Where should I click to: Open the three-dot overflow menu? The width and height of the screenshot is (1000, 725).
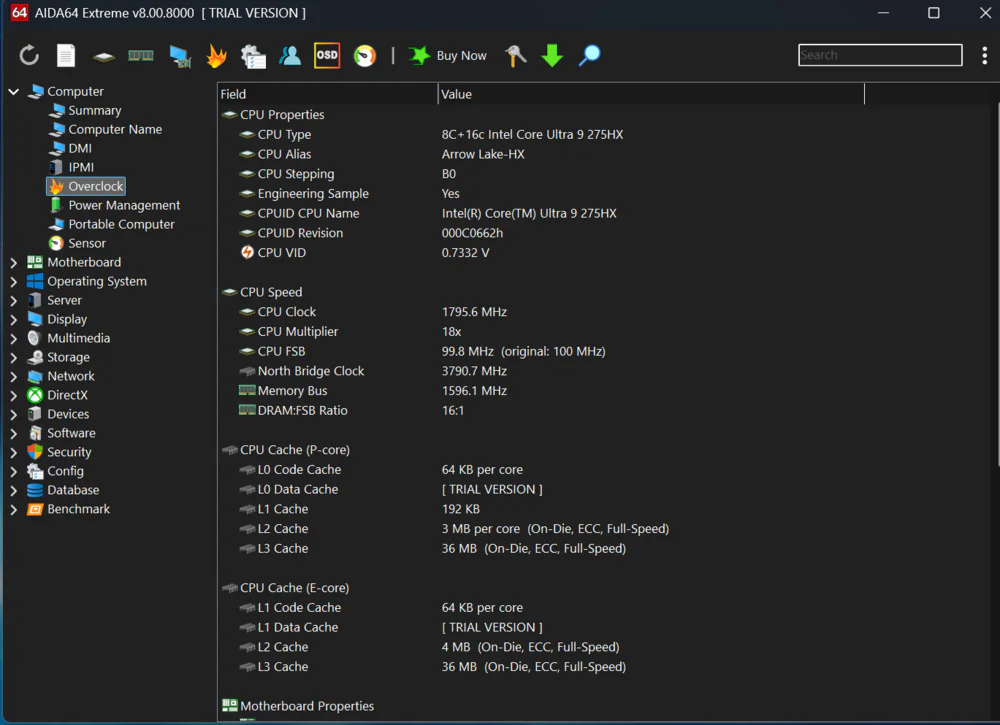[x=985, y=56]
